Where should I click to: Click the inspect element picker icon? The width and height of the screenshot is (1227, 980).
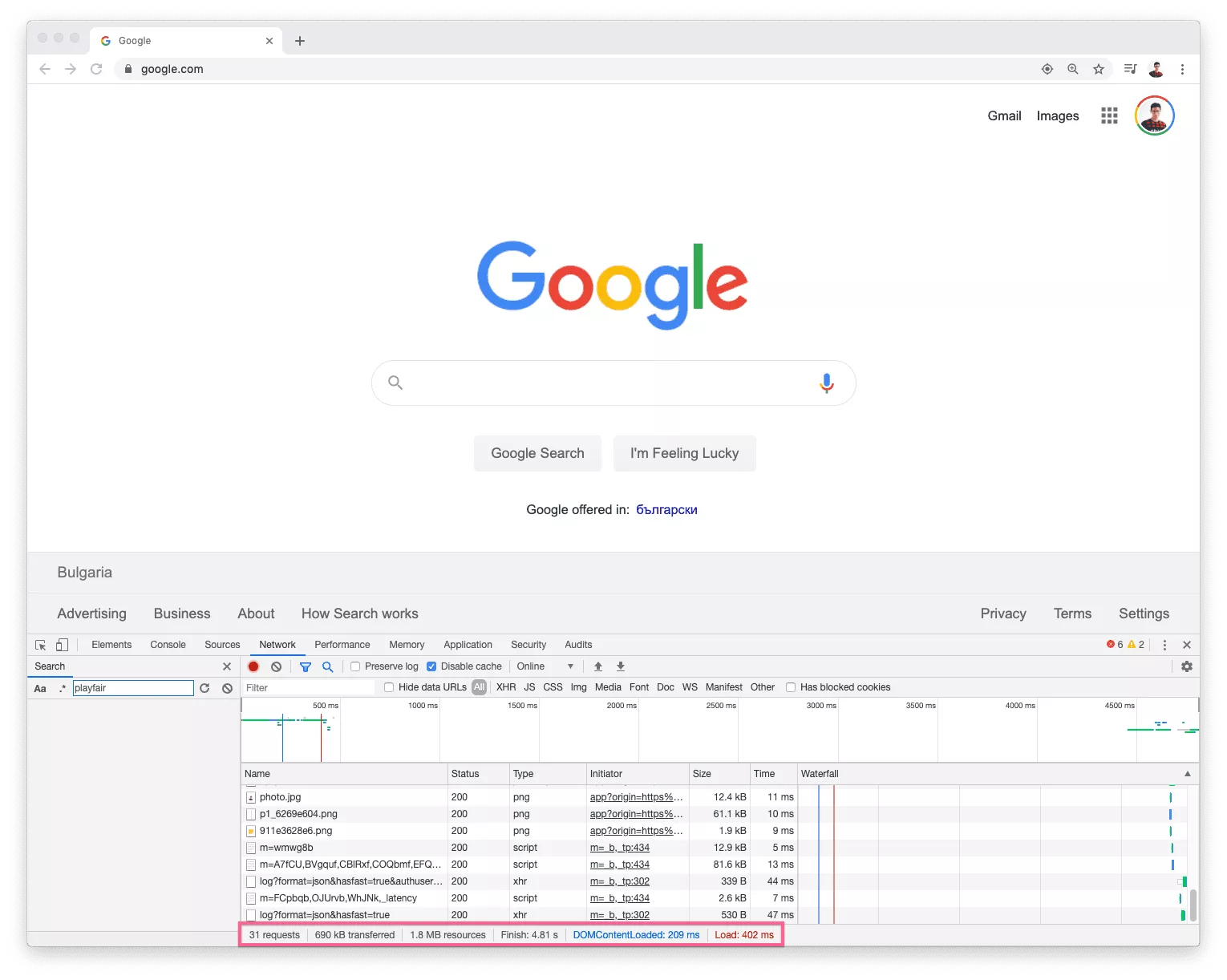pyautogui.click(x=41, y=645)
